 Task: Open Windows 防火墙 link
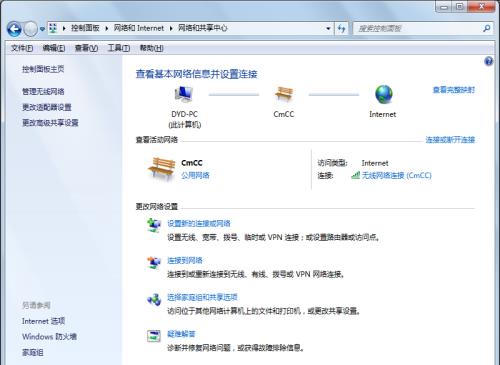pos(49,337)
